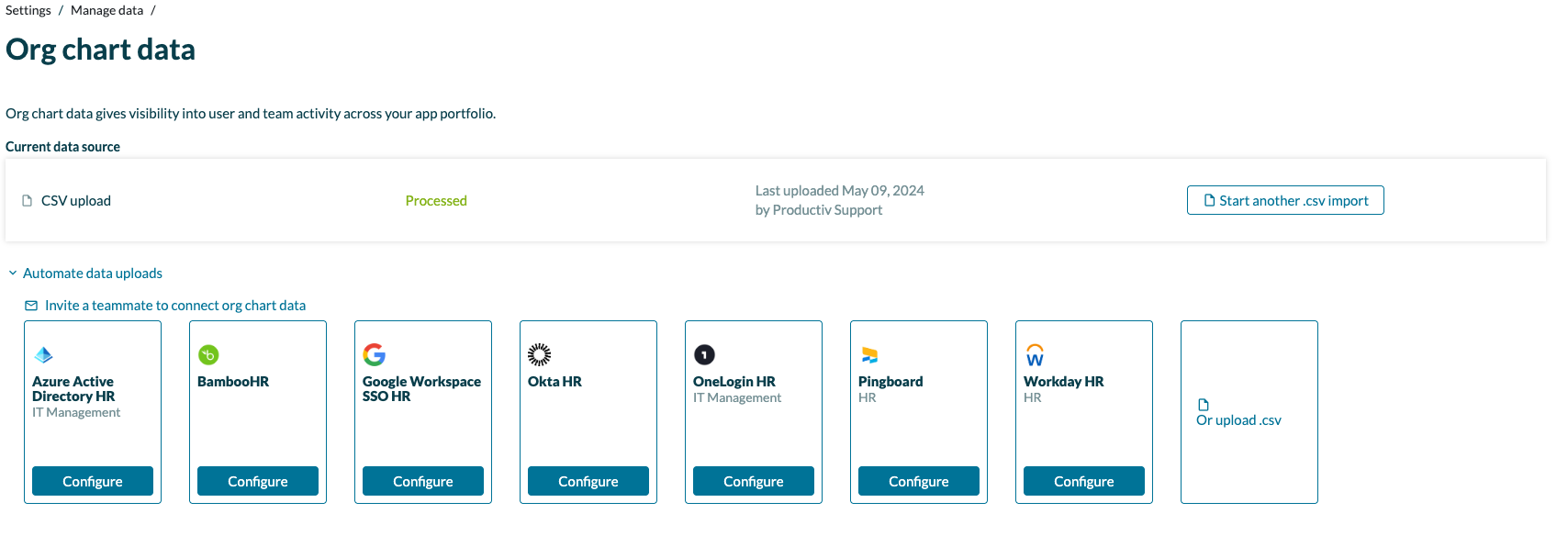
Task: Invite a teammate to connect org chart data
Action: pyautogui.click(x=174, y=306)
